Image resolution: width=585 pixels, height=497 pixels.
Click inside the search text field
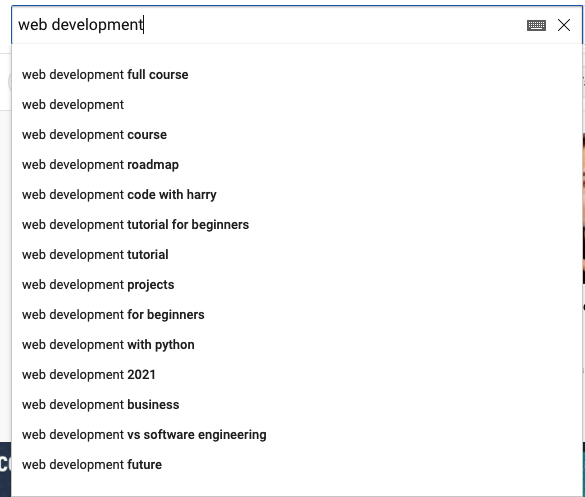(x=269, y=25)
